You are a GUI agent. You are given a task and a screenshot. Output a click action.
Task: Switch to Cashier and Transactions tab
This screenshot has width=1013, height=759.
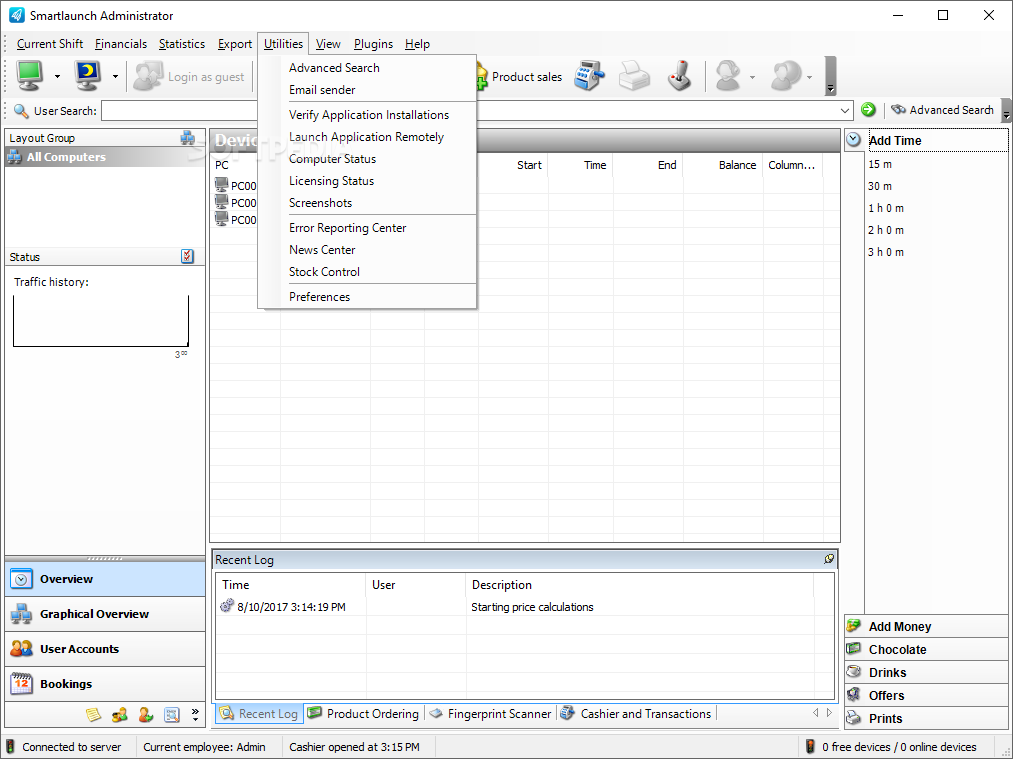(x=636, y=714)
